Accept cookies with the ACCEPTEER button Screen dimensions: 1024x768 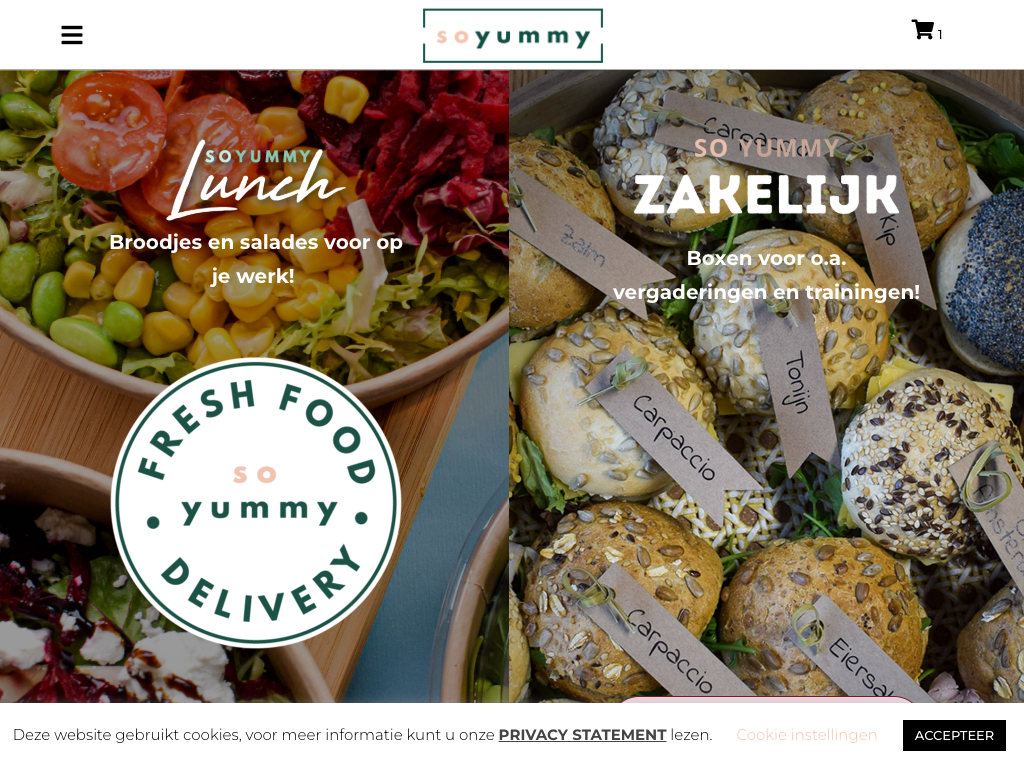tap(954, 735)
